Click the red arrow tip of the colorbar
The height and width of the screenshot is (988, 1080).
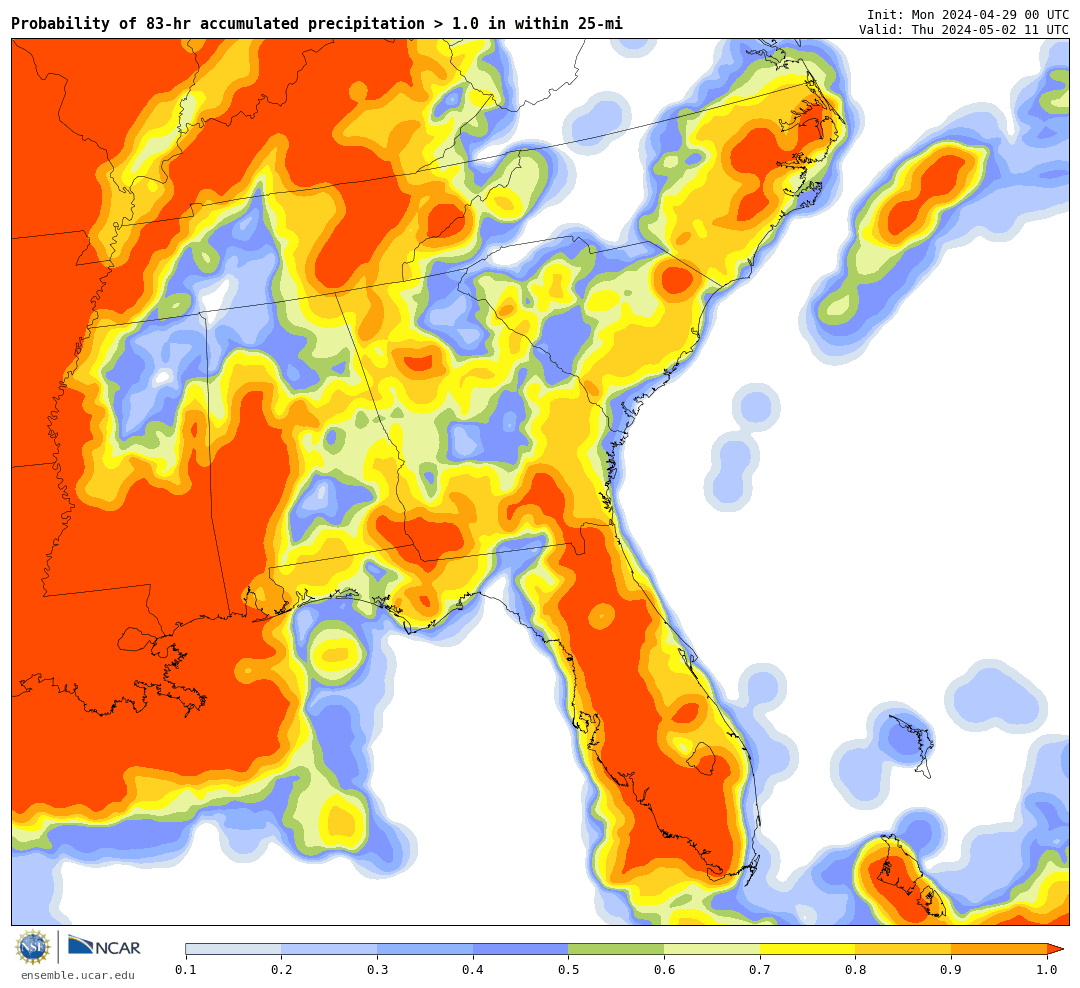click(1055, 949)
